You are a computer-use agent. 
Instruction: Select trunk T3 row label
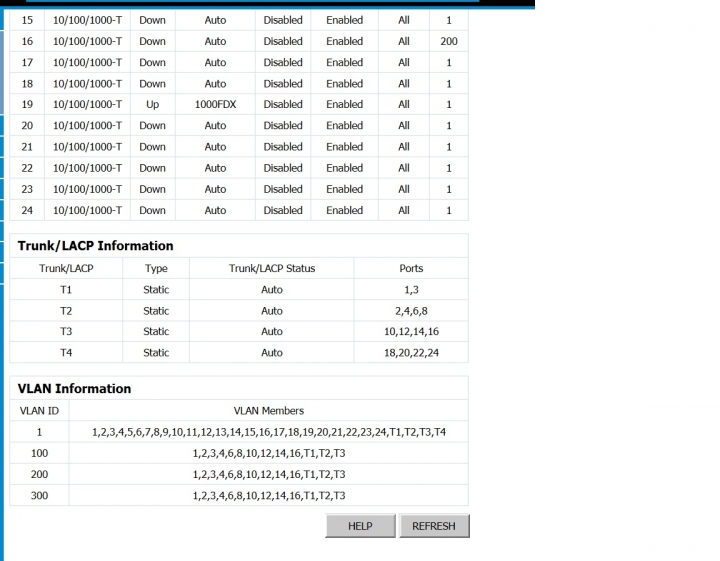pyautogui.click(x=66, y=331)
